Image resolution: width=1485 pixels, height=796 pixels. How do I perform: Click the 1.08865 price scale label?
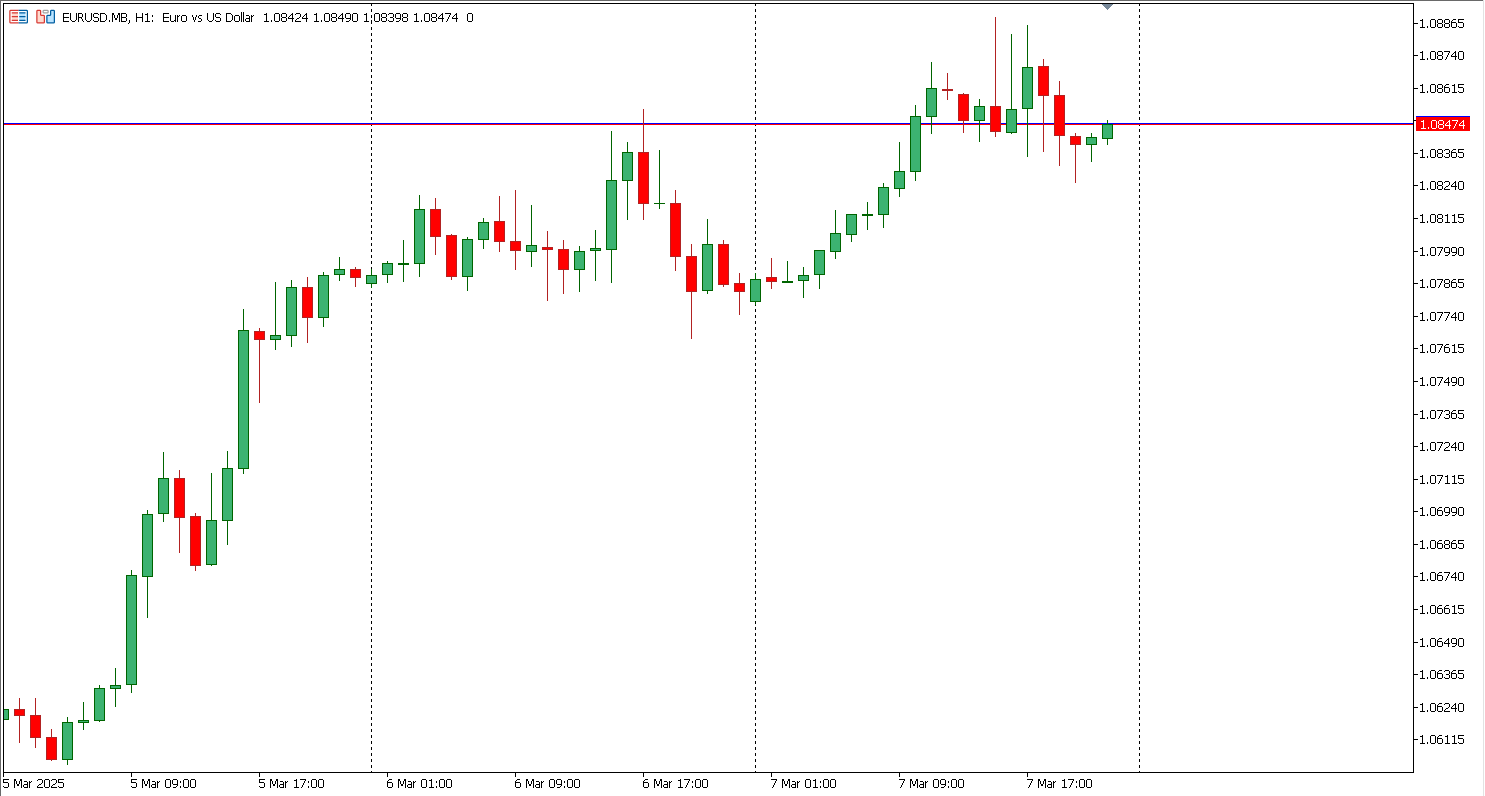pyautogui.click(x=1442, y=23)
